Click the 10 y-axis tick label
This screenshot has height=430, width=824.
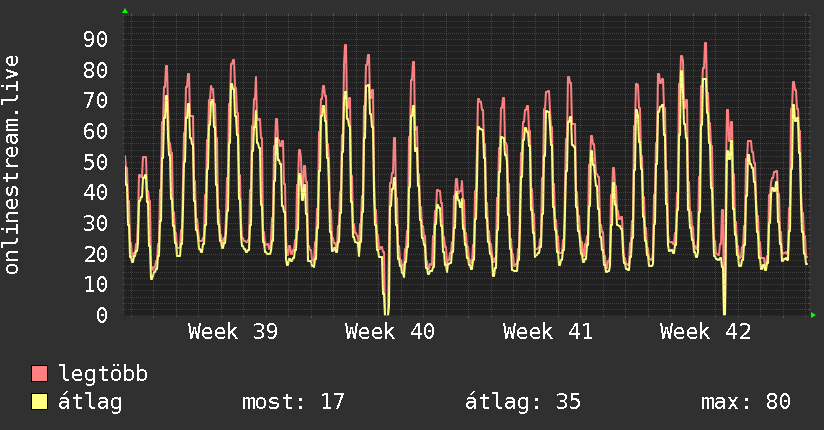[96, 284]
